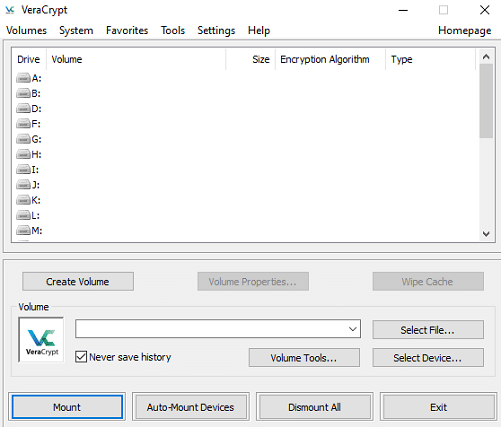The image size is (501, 427).
Task: Click the VeraCrypt title bar app icon
Action: (10, 10)
